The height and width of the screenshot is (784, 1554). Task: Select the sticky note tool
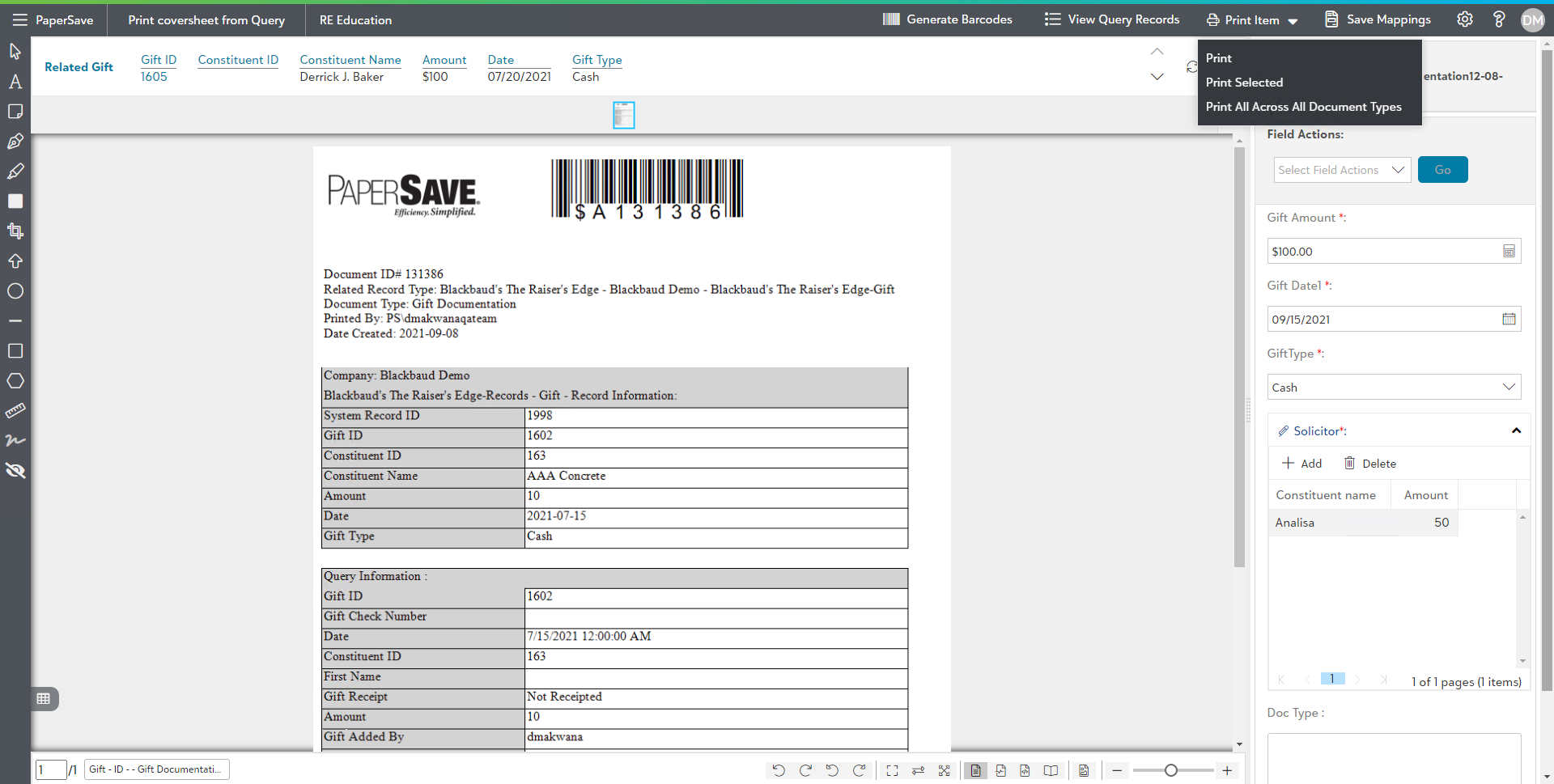click(15, 112)
